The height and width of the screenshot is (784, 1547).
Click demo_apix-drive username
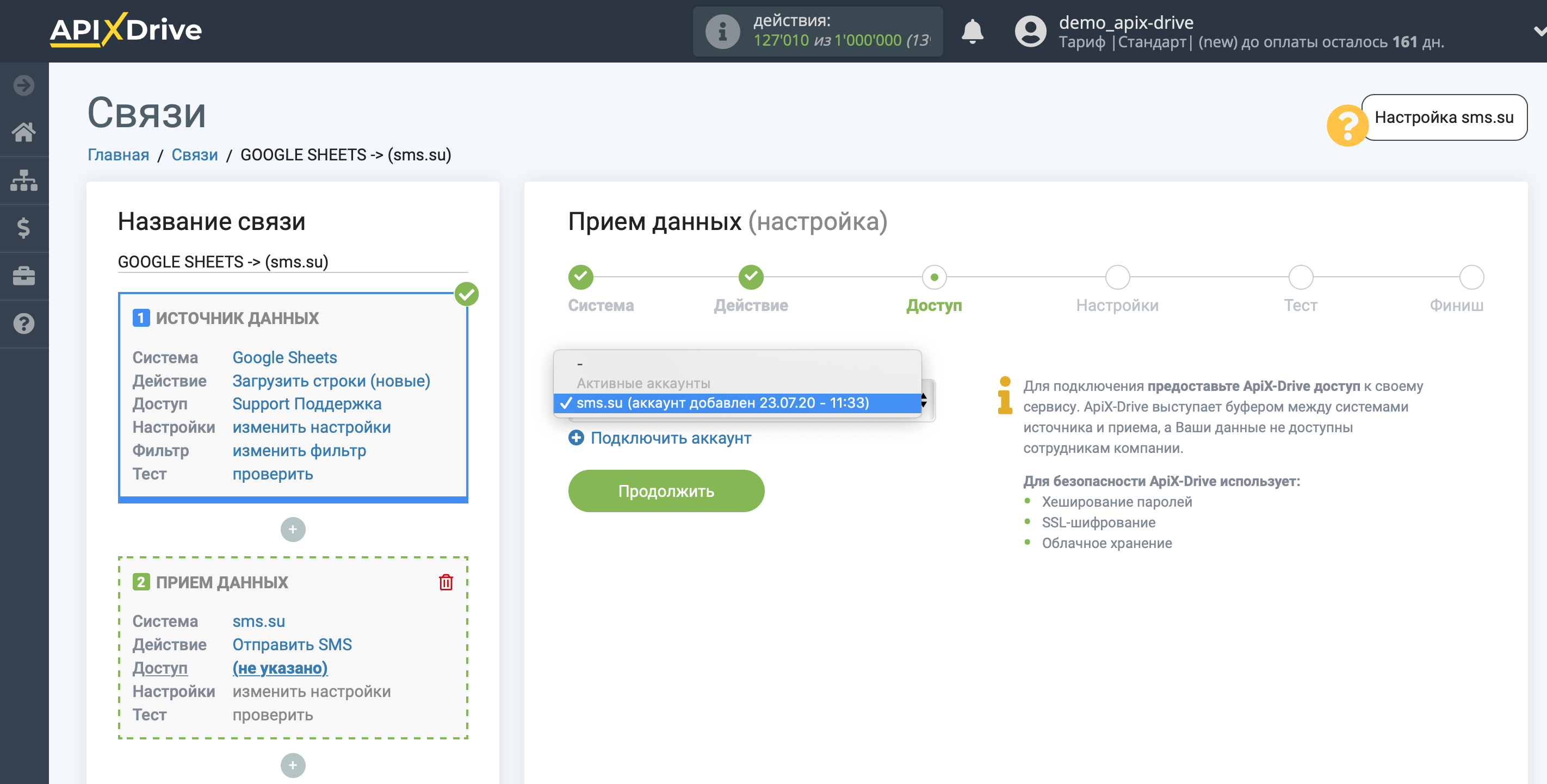coord(1126,22)
